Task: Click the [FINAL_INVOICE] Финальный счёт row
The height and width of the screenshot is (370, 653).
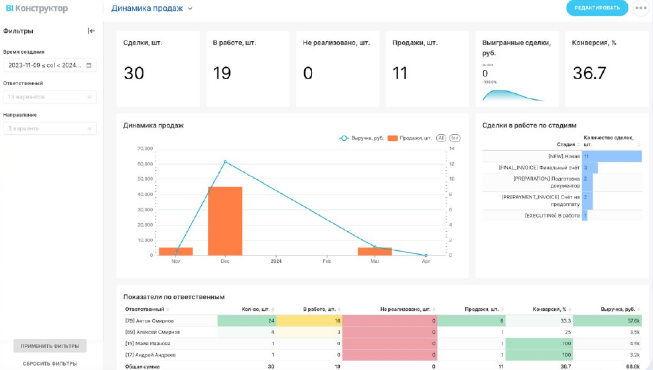Action: [562, 168]
